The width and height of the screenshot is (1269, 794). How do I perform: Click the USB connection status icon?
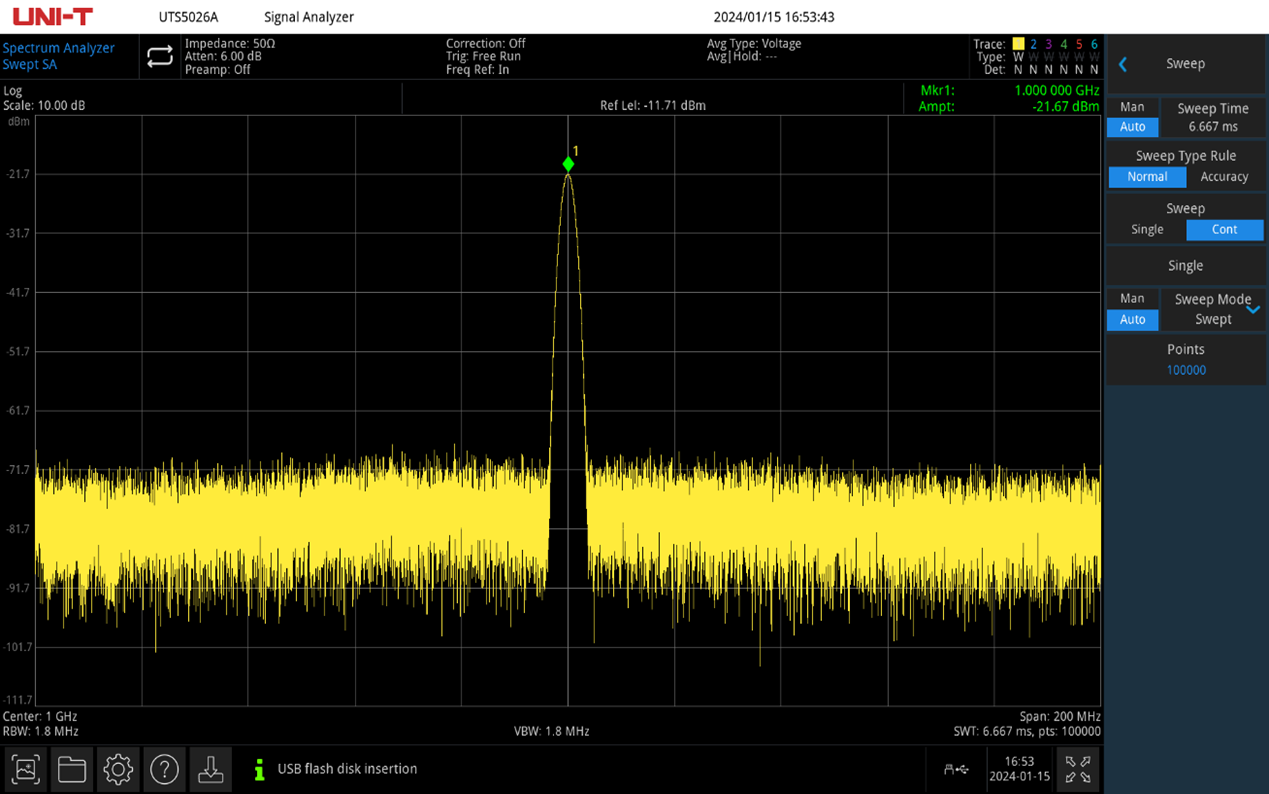tap(956, 769)
